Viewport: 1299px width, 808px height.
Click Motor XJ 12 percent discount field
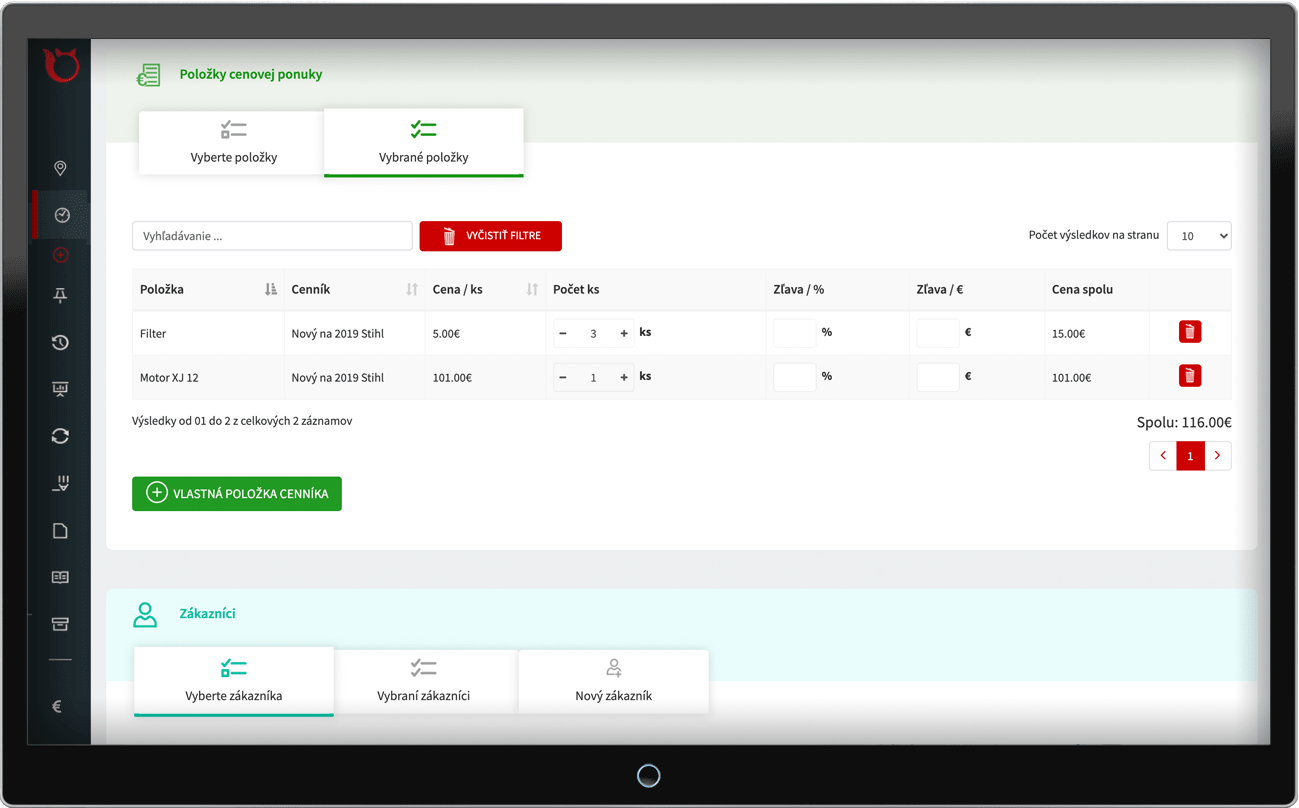[x=795, y=377]
